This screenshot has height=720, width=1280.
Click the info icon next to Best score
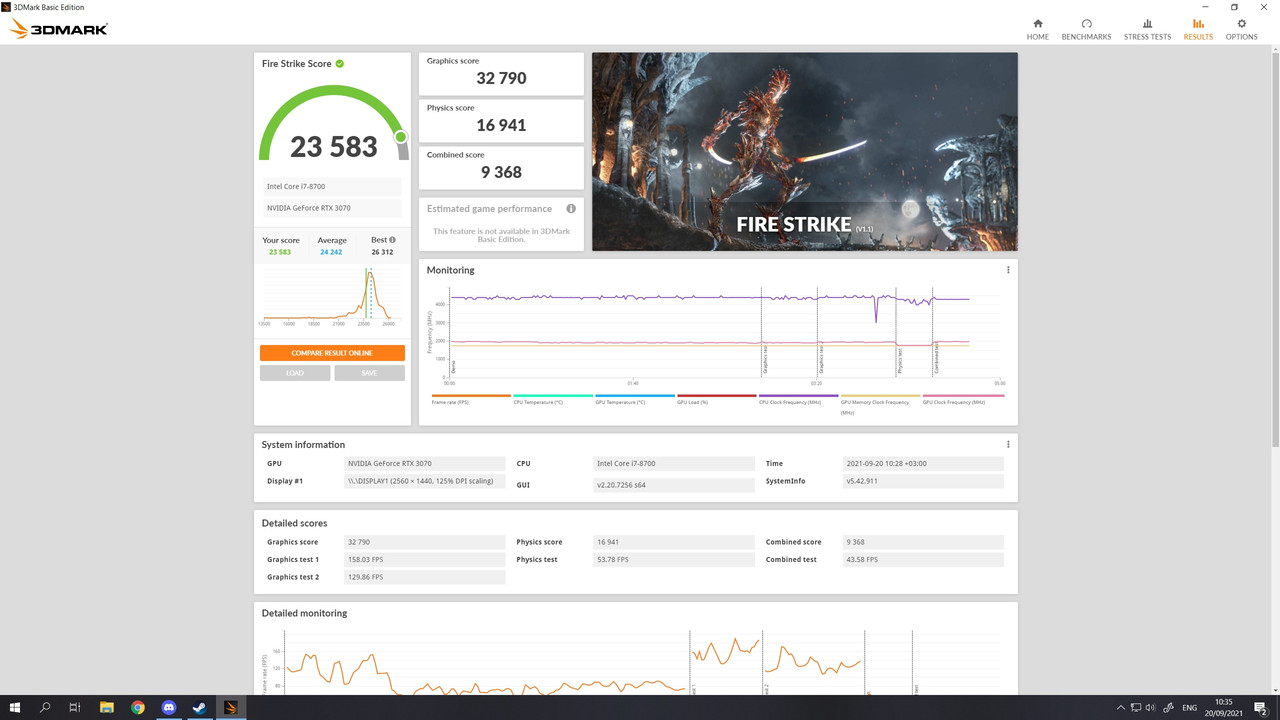pyautogui.click(x=392, y=240)
